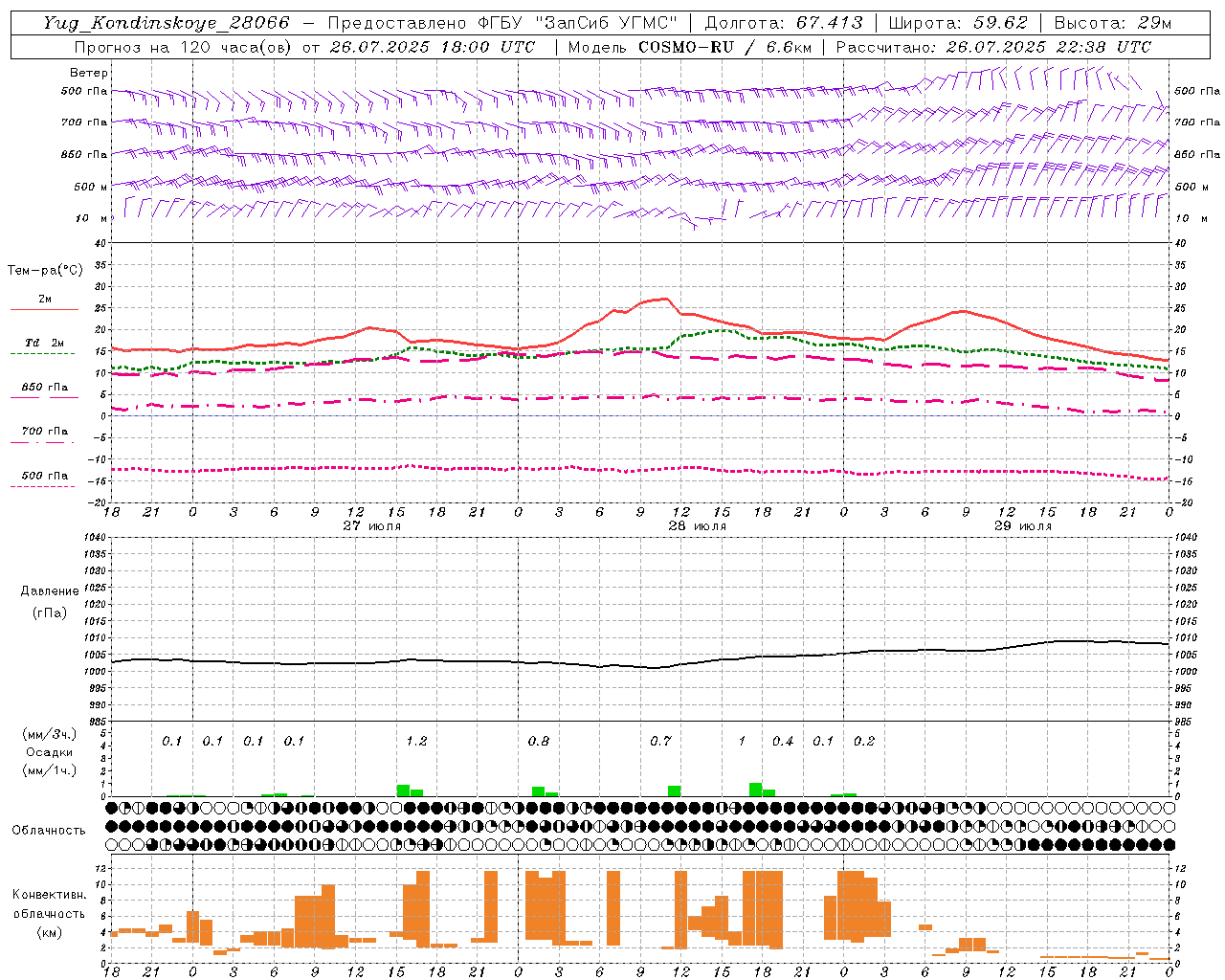Click the precipitation value "0.8"

click(x=539, y=741)
